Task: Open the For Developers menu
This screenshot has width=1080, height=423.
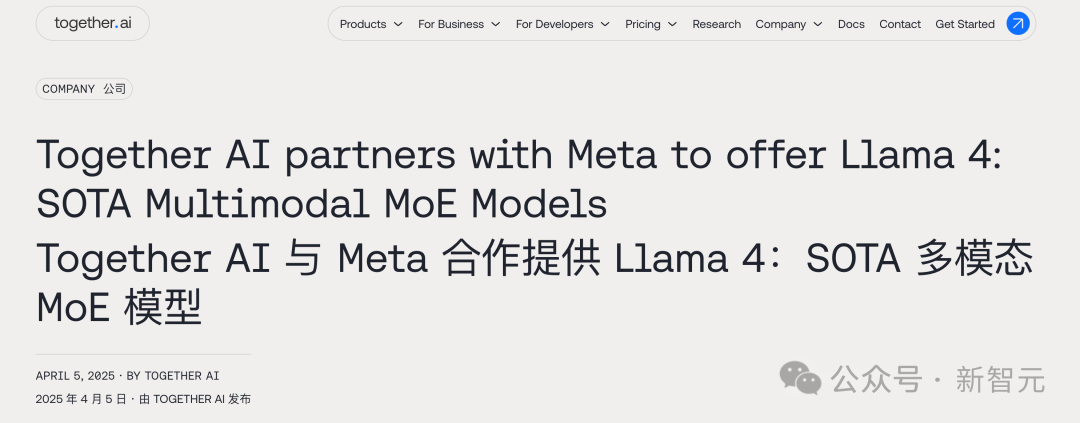Action: 554,24
